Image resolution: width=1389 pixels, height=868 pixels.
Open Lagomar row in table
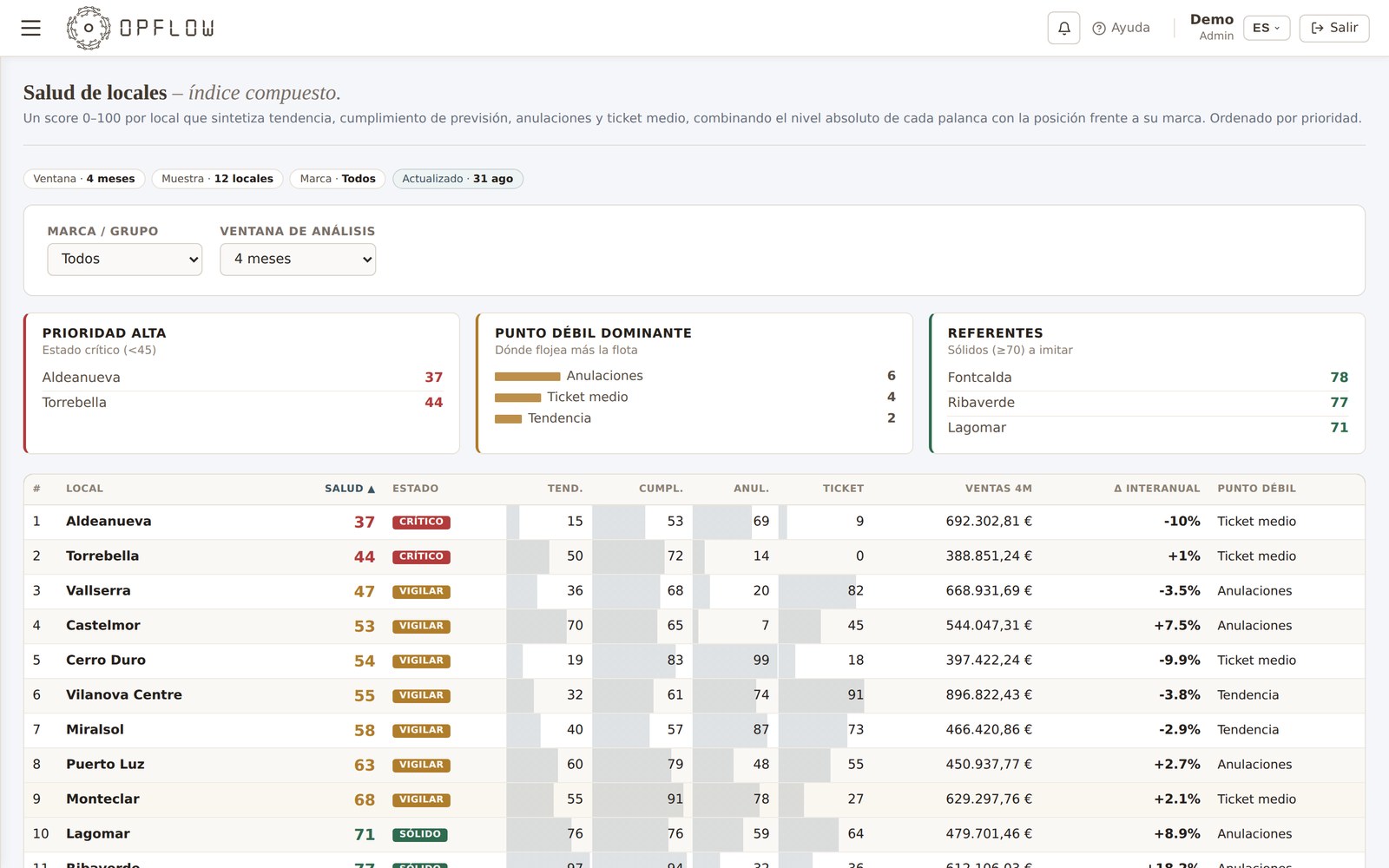click(694, 834)
